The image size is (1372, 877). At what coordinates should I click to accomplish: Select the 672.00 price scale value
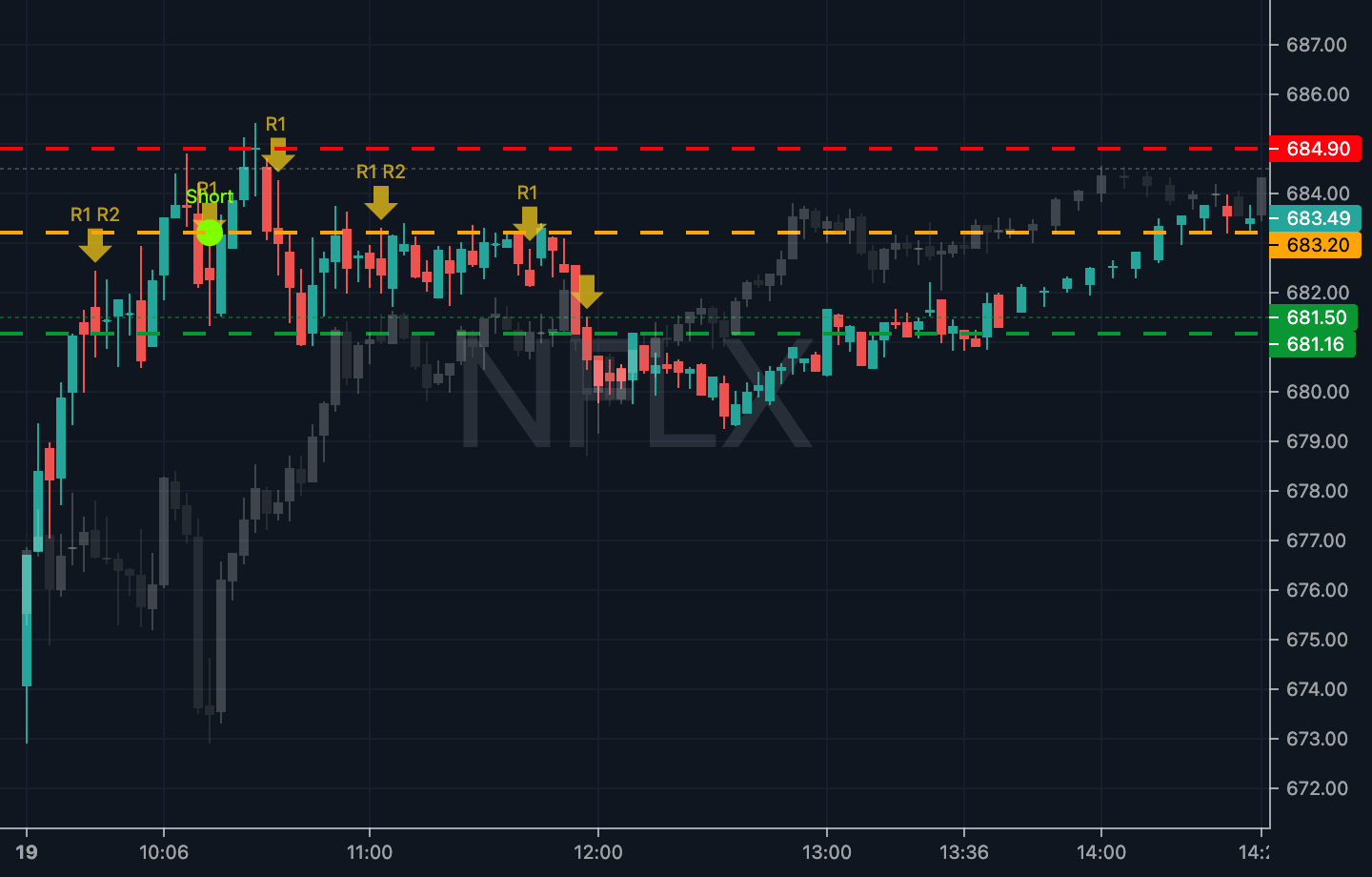point(1317,788)
